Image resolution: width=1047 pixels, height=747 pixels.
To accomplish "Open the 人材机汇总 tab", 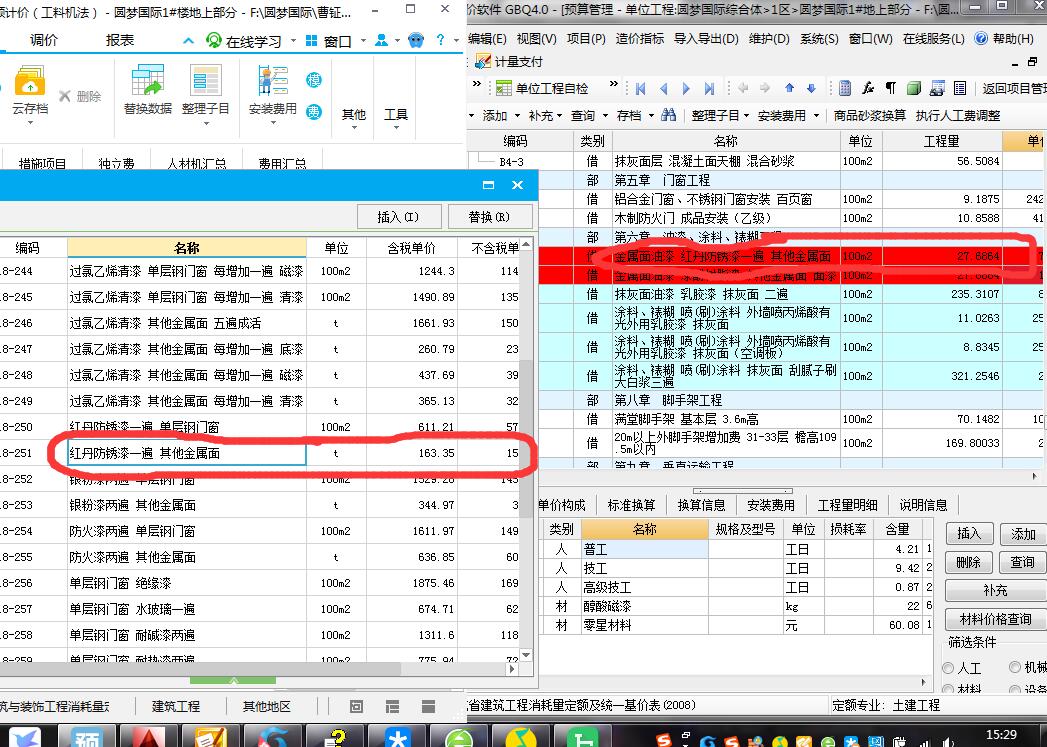I will 196,162.
